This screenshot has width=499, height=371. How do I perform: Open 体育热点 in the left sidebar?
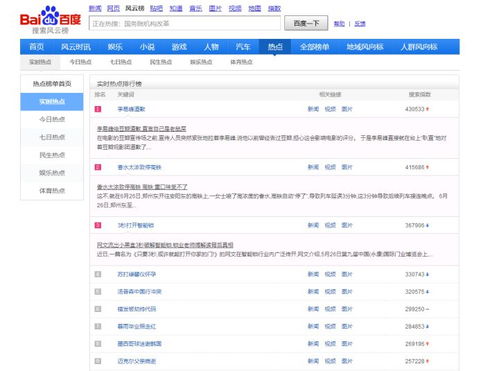pyautogui.click(x=52, y=191)
